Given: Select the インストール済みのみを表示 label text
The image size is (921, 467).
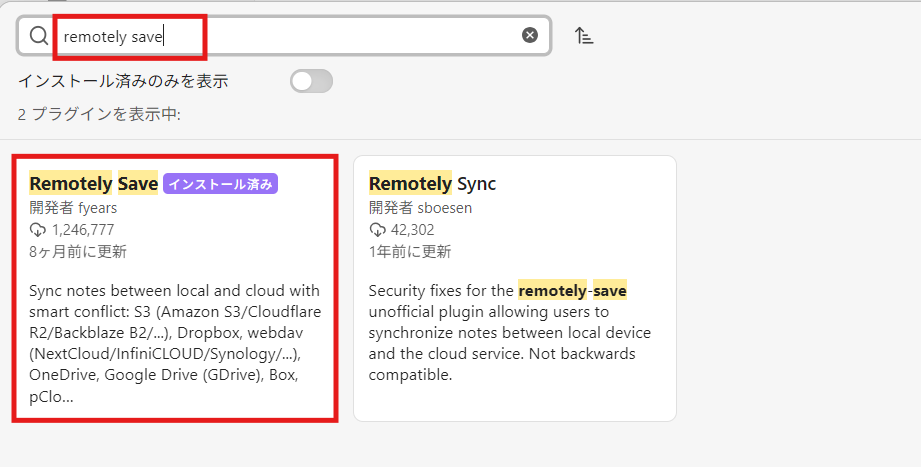Looking at the screenshot, I should (x=123, y=81).
